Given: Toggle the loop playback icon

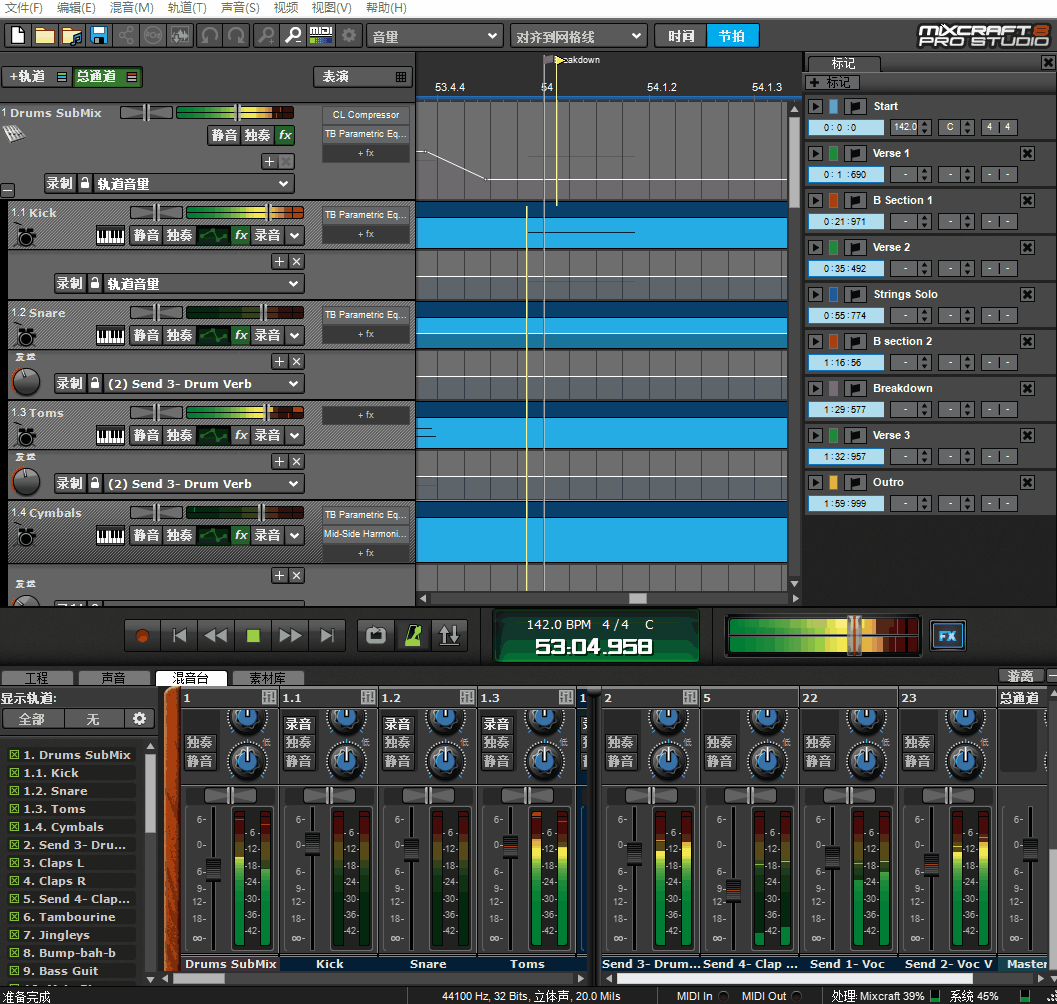Looking at the screenshot, I should click(x=376, y=635).
